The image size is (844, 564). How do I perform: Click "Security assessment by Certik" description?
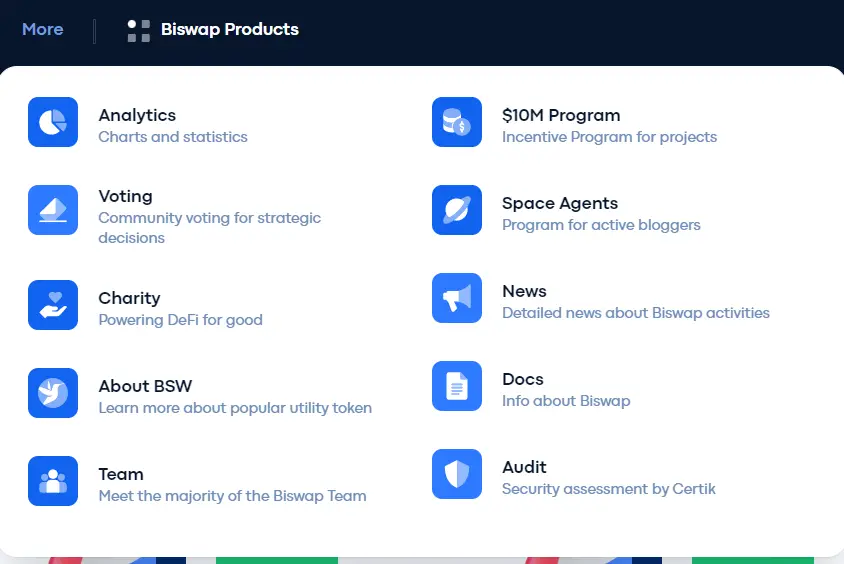pyautogui.click(x=609, y=489)
